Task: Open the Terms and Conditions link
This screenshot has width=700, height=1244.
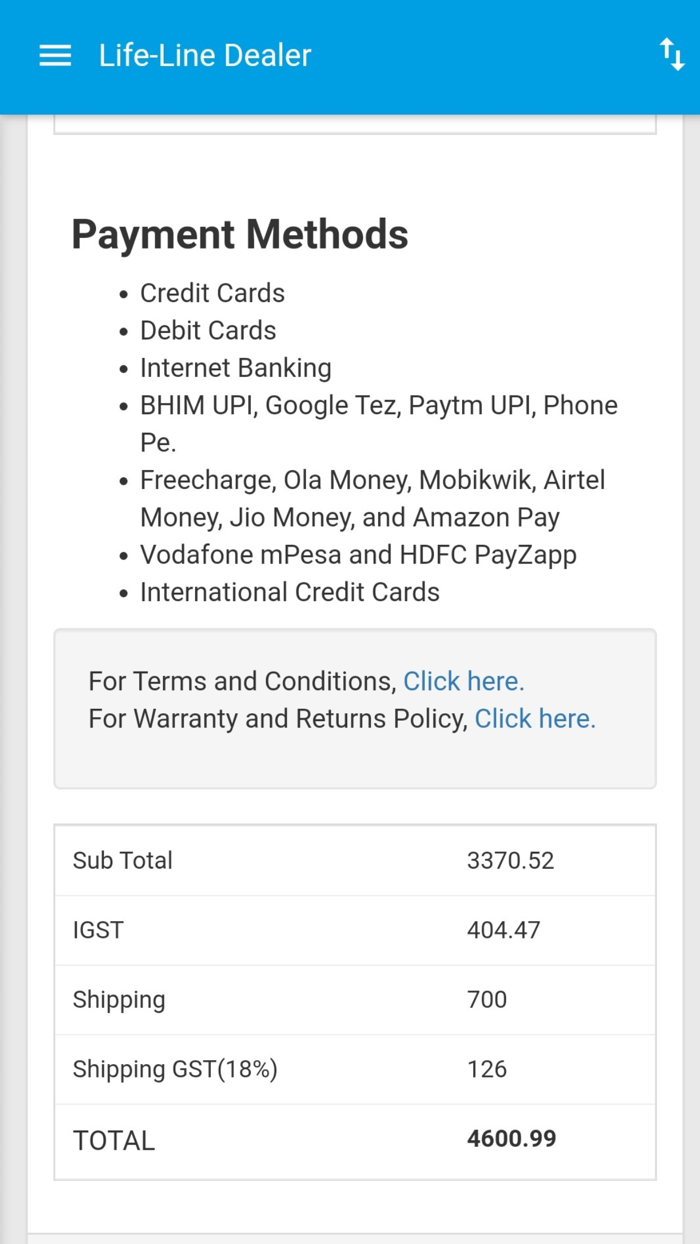Action: pos(463,681)
